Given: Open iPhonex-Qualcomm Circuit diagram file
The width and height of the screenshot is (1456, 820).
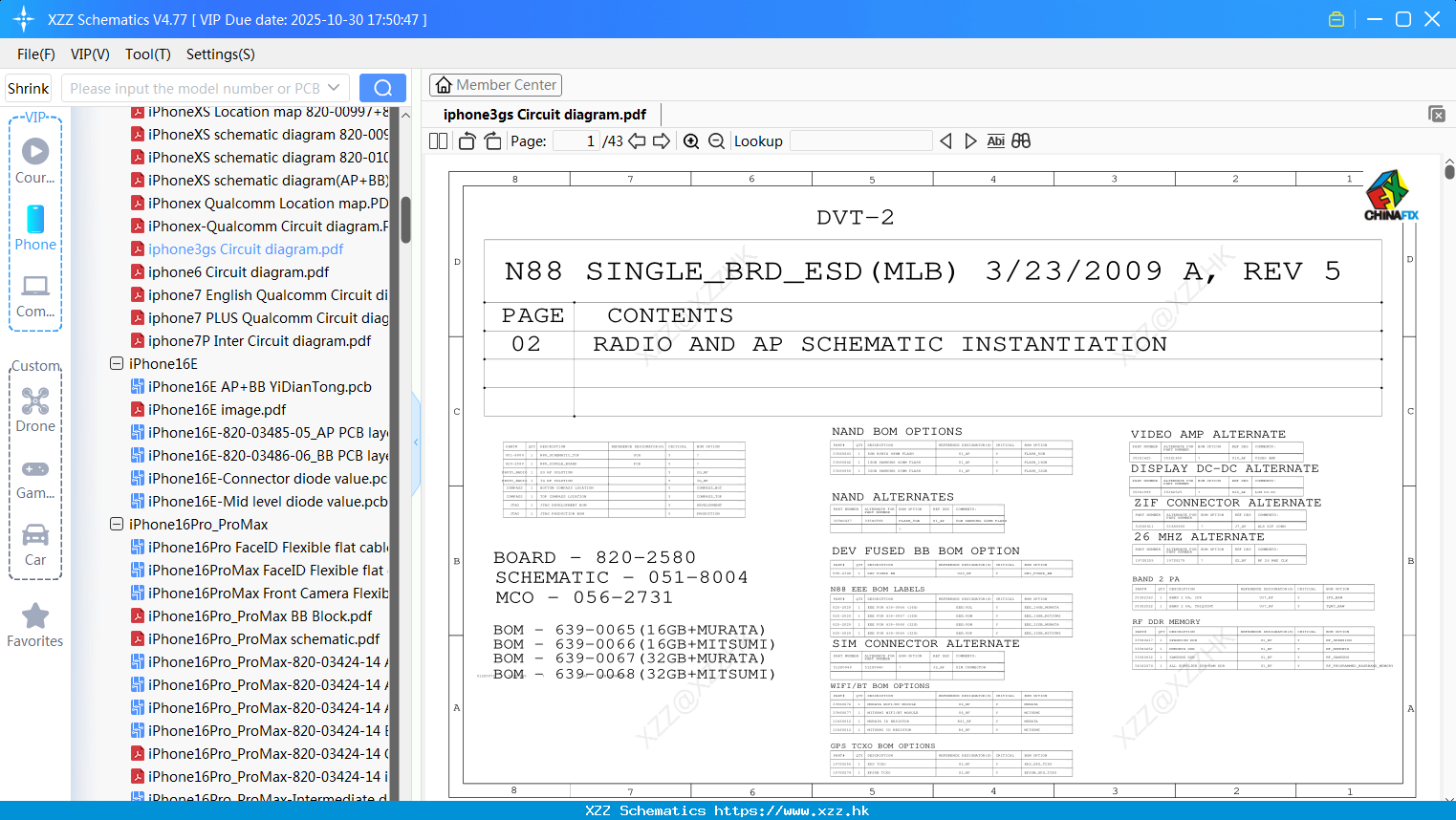Looking at the screenshot, I should tap(260, 226).
